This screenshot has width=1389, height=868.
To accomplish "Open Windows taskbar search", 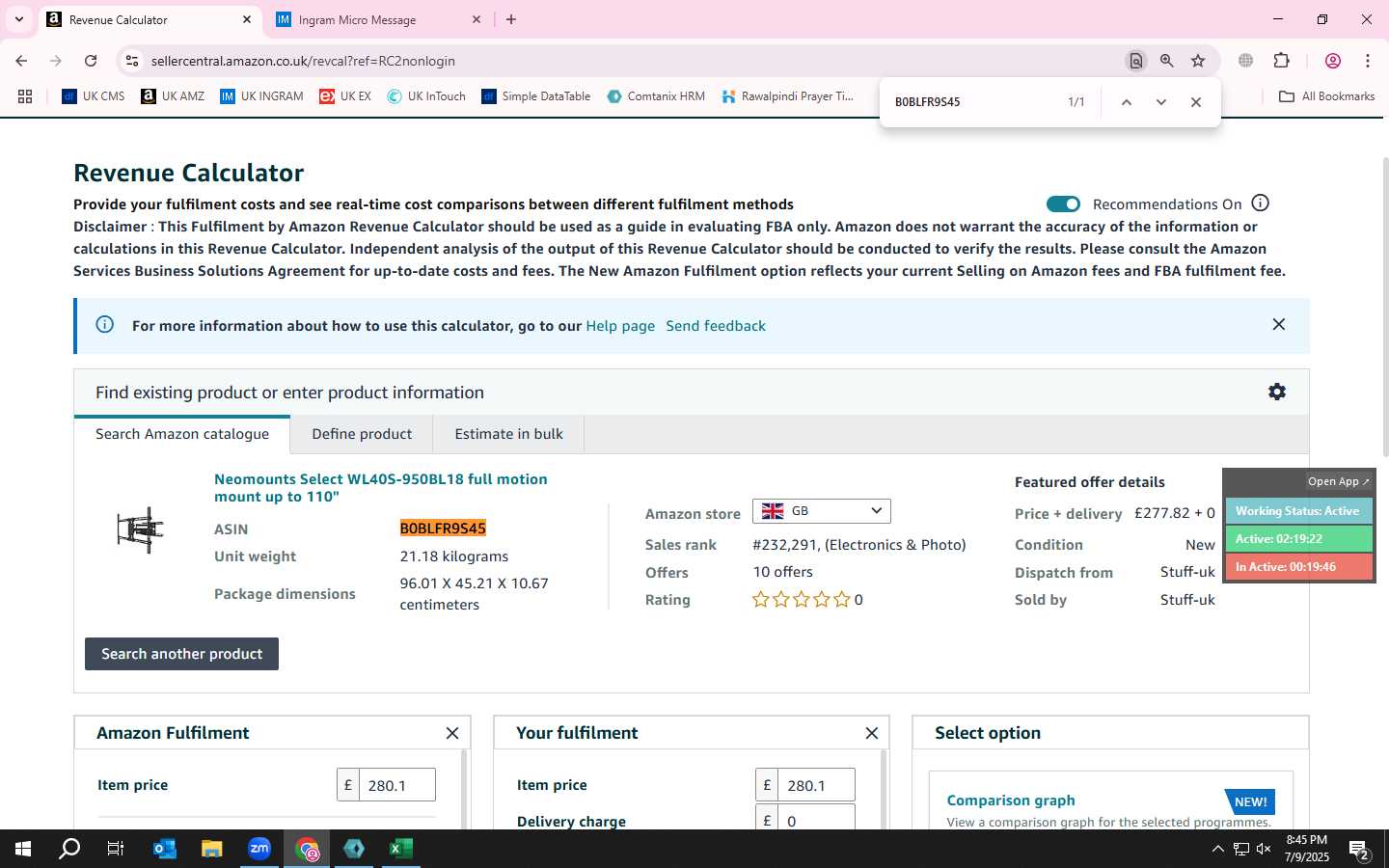I will [69, 849].
